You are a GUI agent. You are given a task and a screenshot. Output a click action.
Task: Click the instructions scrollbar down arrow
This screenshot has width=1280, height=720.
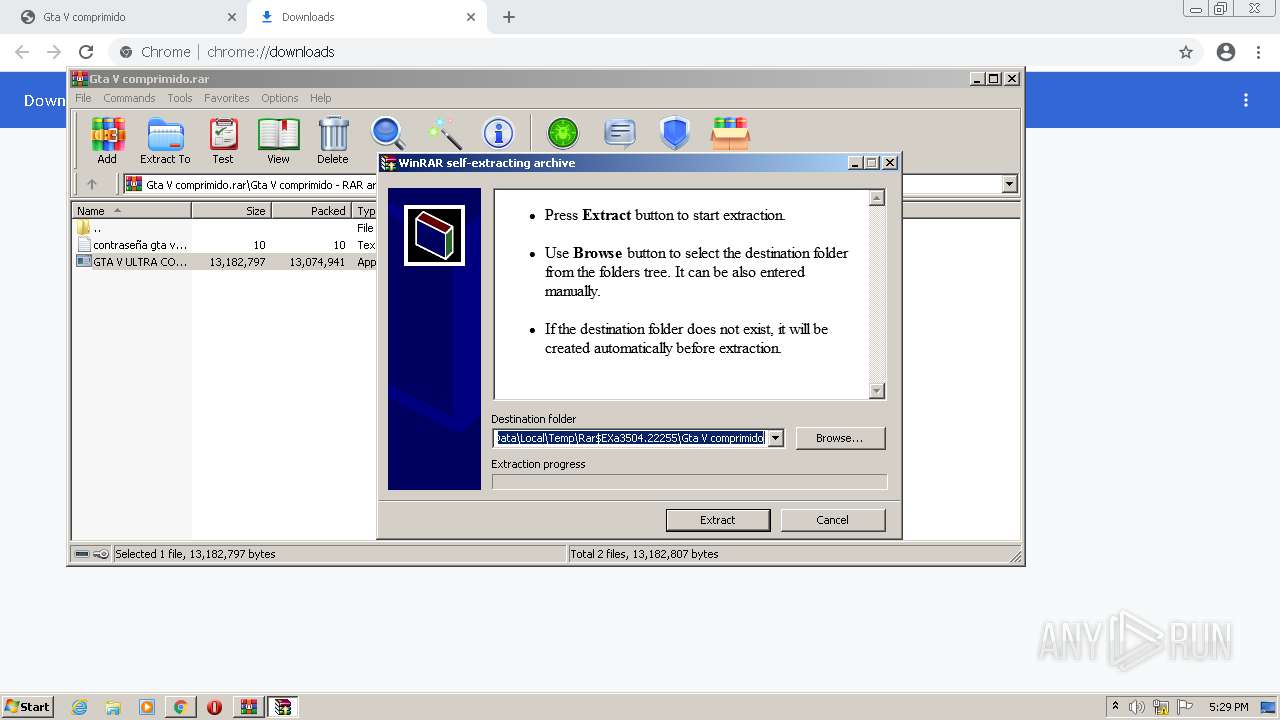(877, 391)
